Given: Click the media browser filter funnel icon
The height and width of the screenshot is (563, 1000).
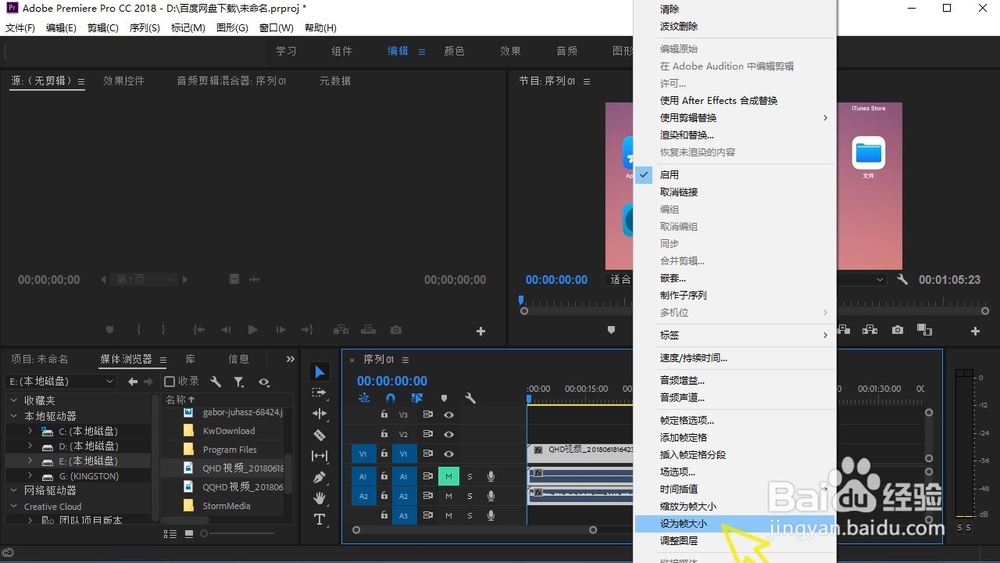Looking at the screenshot, I should [239, 381].
